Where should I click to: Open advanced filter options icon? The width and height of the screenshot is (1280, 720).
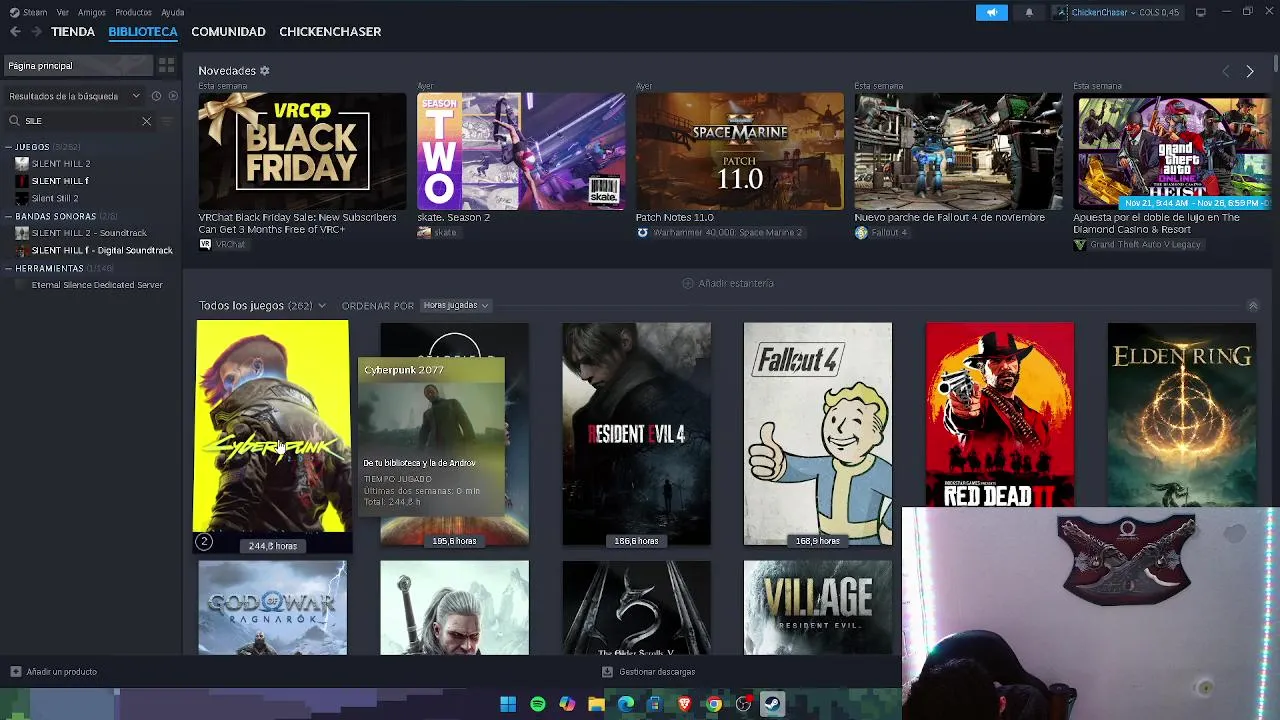click(167, 121)
